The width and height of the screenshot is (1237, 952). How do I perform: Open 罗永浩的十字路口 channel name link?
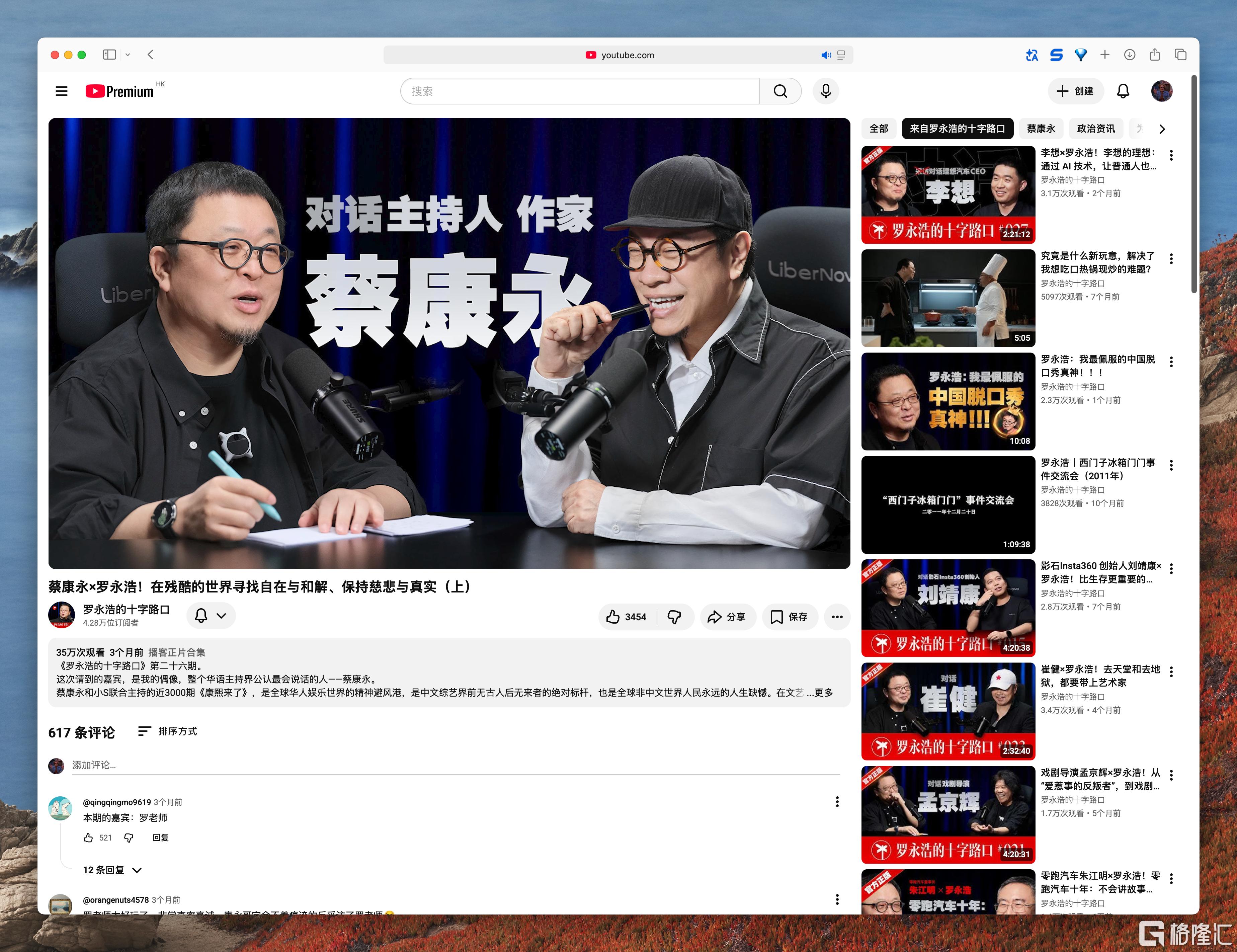click(x=126, y=609)
